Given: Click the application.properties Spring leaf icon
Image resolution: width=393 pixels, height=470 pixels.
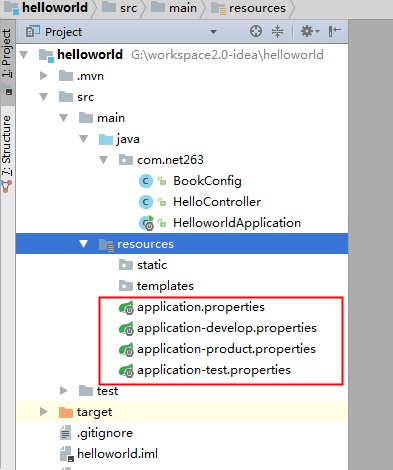Looking at the screenshot, I should 127,307.
